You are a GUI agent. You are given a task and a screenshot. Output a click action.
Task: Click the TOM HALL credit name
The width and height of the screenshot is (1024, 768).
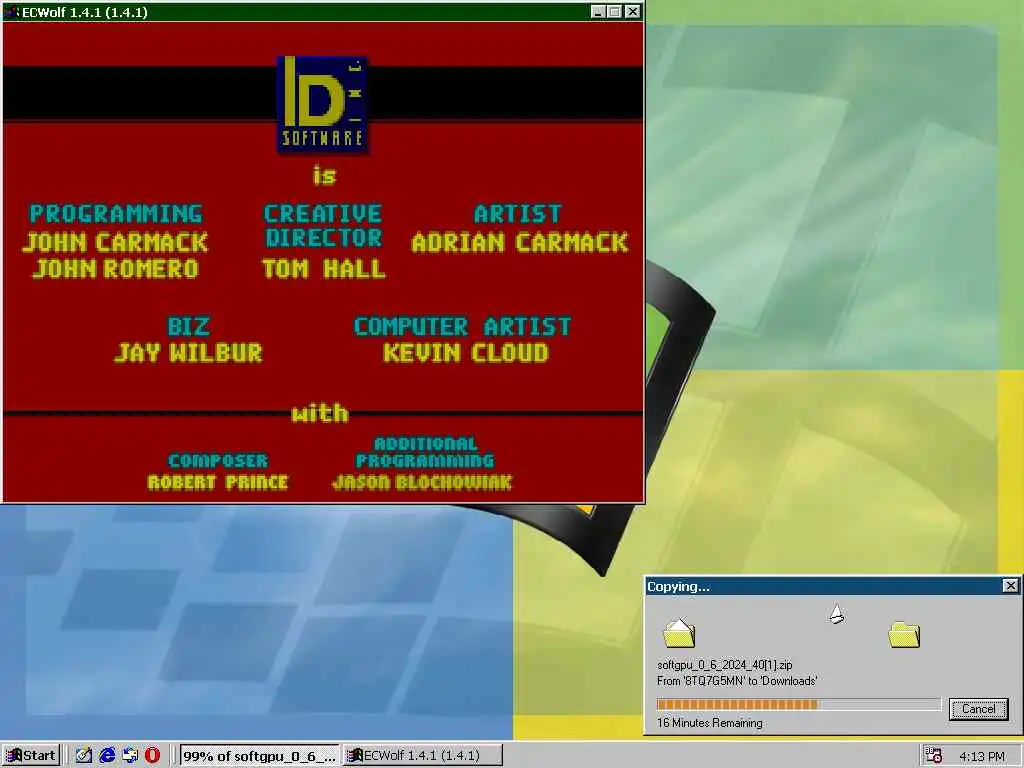point(323,268)
